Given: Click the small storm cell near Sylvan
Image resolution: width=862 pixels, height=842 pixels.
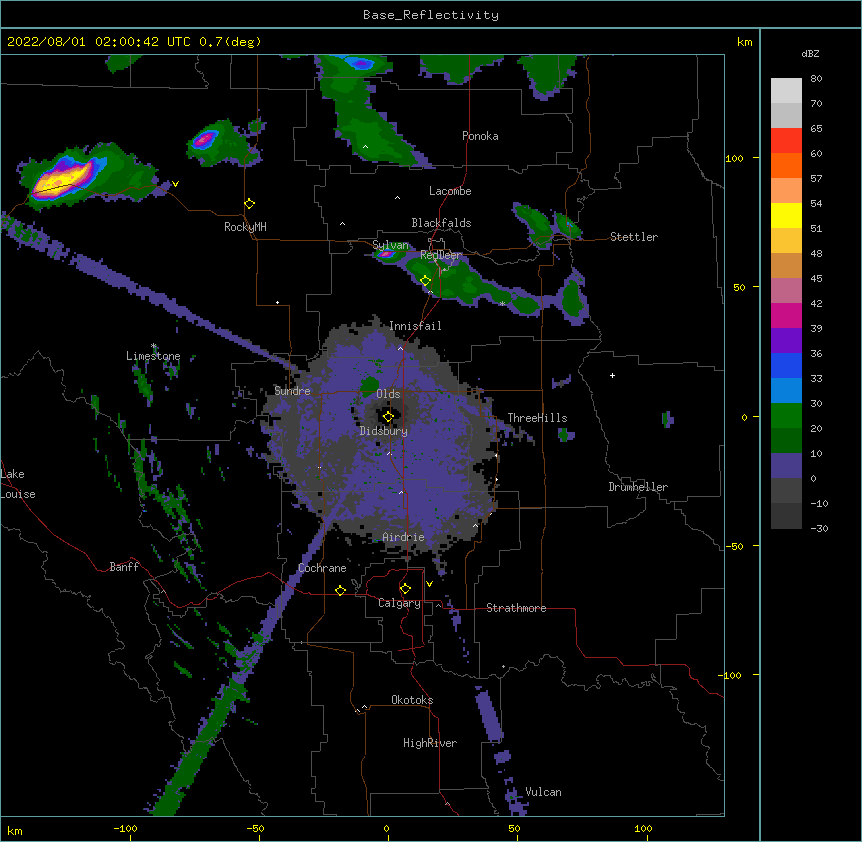Looking at the screenshot, I should click(386, 254).
